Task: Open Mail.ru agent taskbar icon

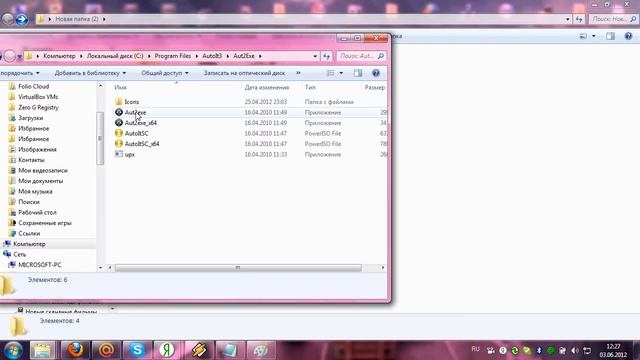Action: [107, 350]
